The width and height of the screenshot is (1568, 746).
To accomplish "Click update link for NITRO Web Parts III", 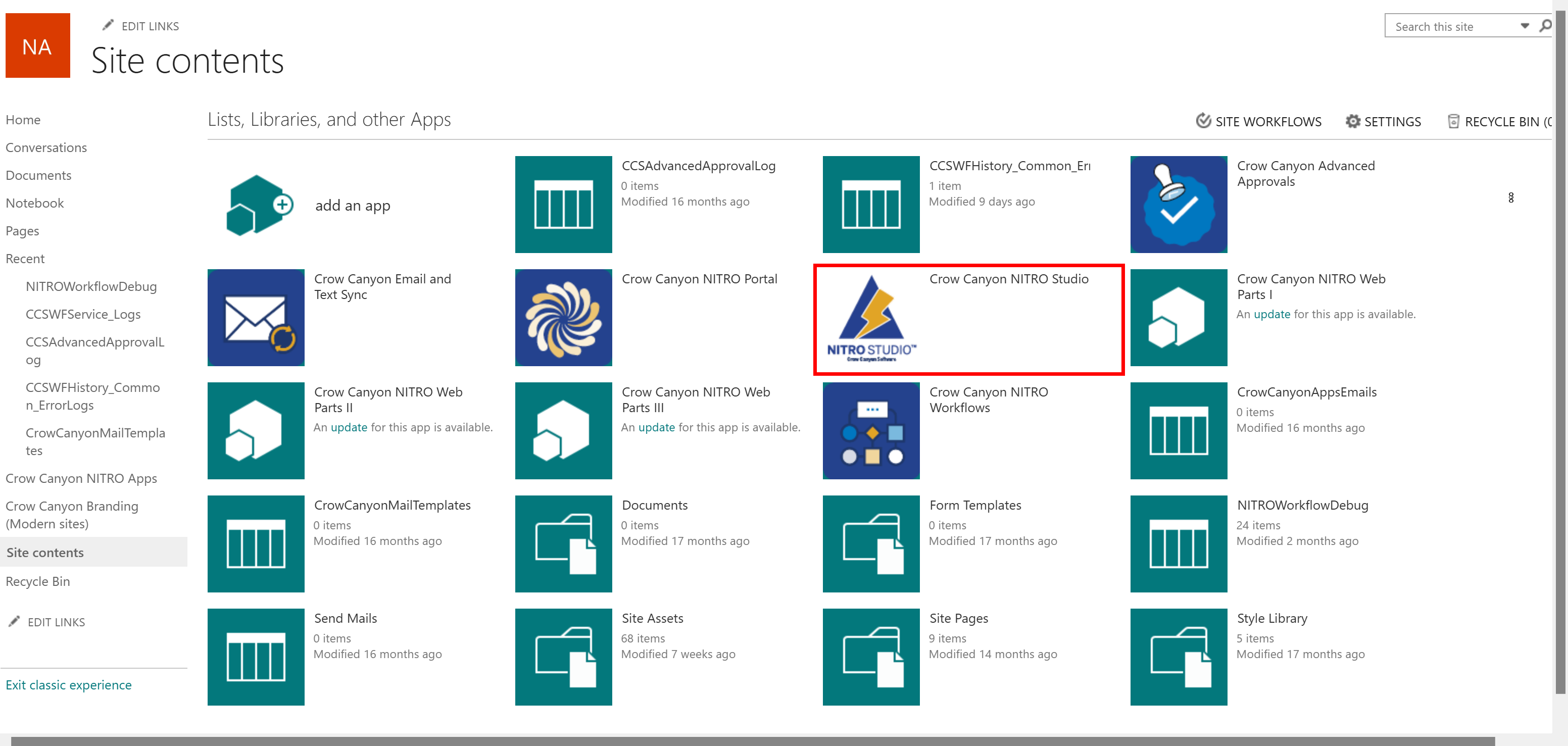I will coord(656,428).
